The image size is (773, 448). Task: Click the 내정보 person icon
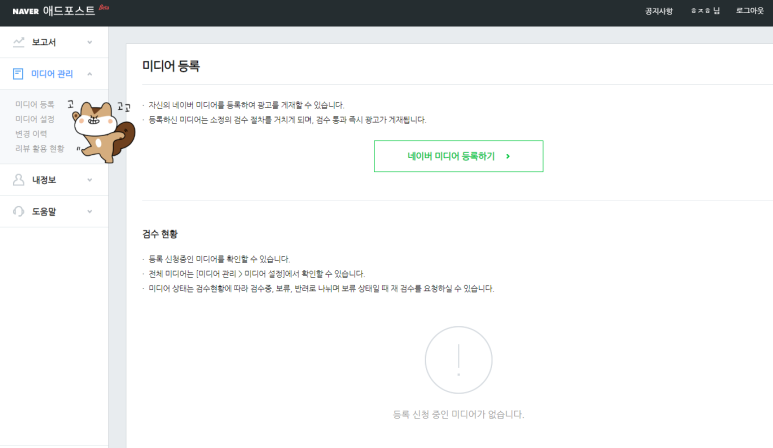pyautogui.click(x=19, y=180)
